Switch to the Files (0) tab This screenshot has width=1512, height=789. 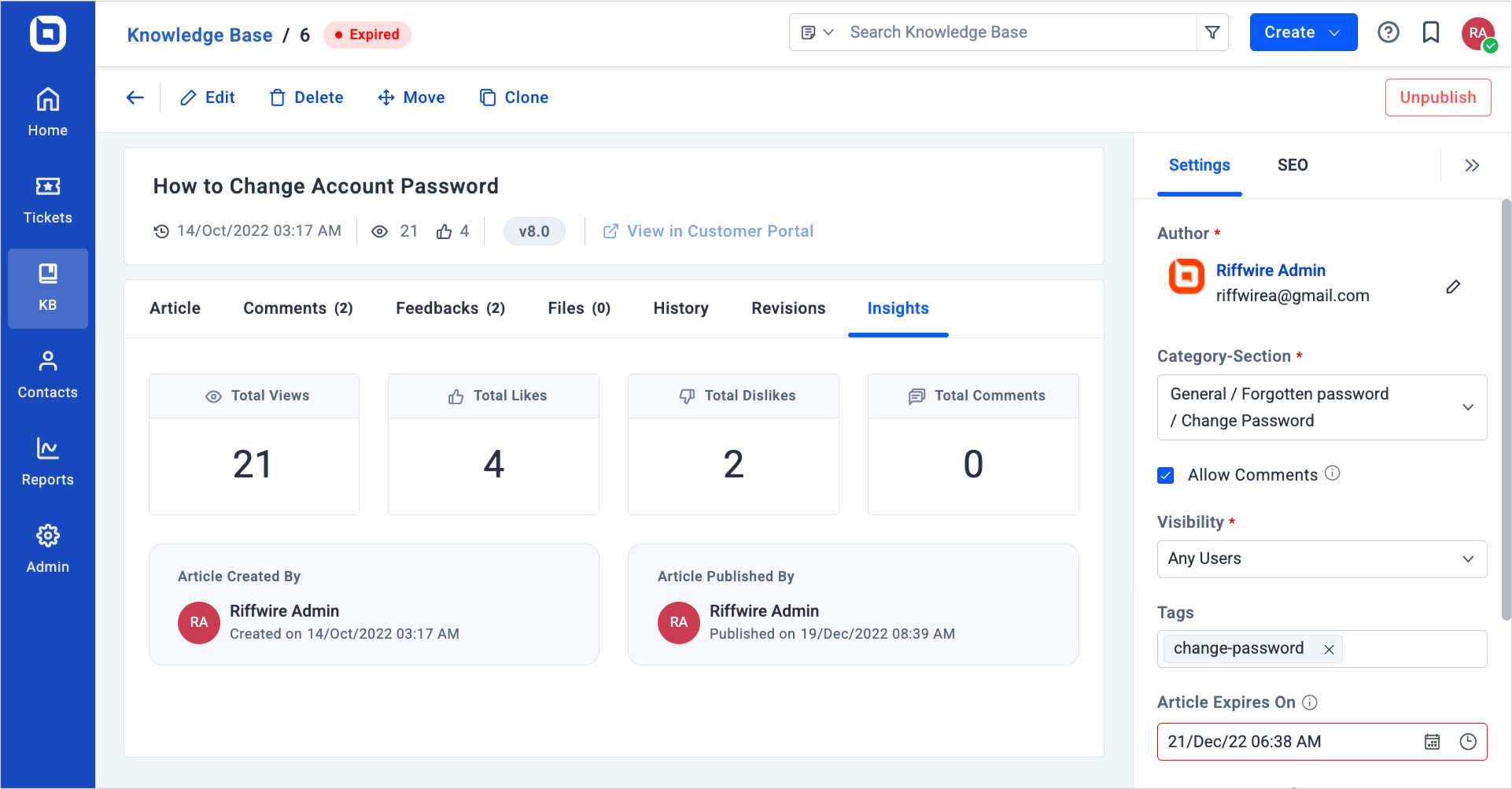tap(579, 308)
